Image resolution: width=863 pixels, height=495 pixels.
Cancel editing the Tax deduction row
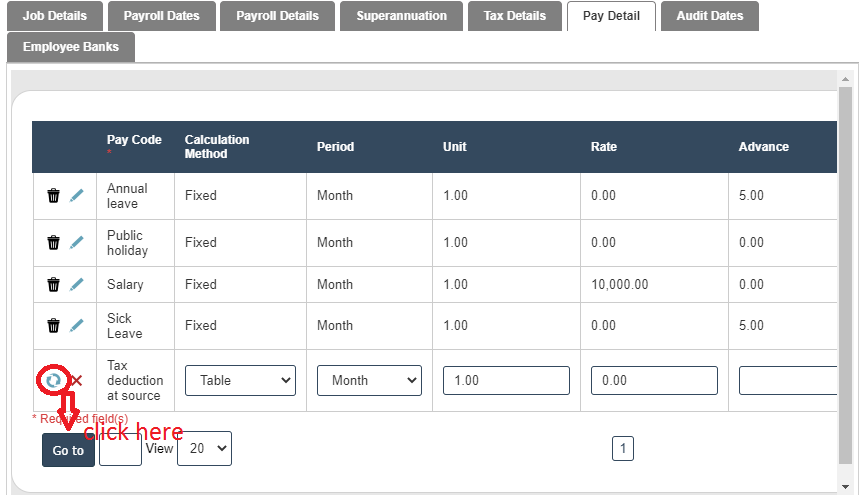pyautogui.click(x=77, y=380)
